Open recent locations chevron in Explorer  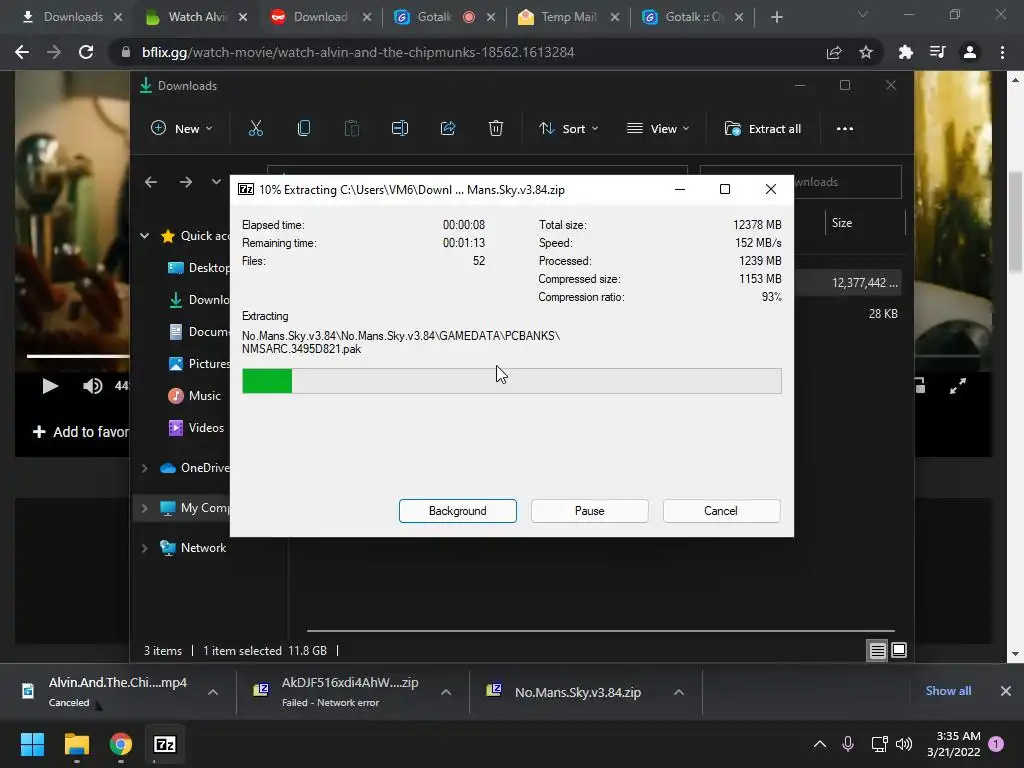(216, 182)
